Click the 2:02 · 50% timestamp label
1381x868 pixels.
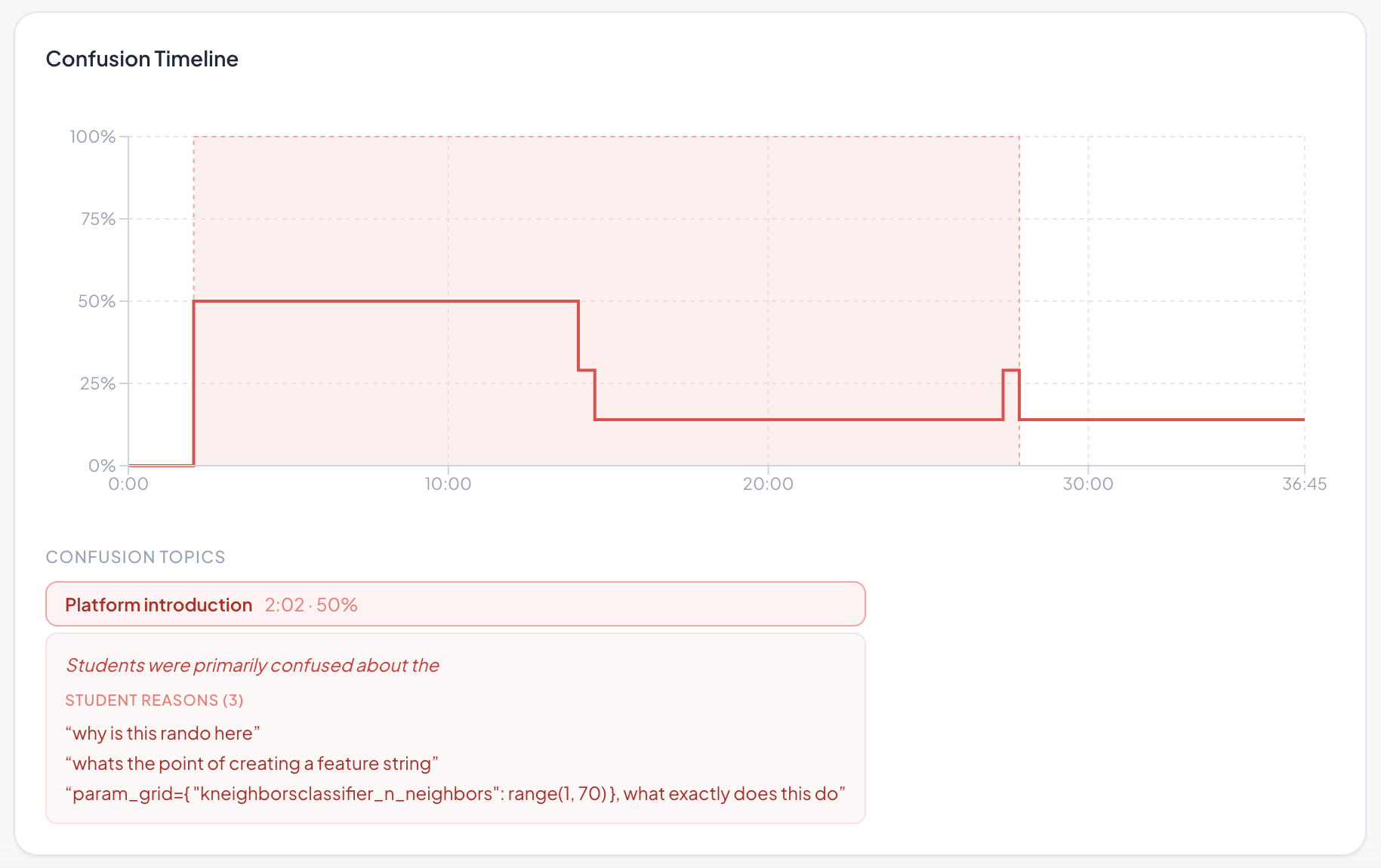point(311,605)
